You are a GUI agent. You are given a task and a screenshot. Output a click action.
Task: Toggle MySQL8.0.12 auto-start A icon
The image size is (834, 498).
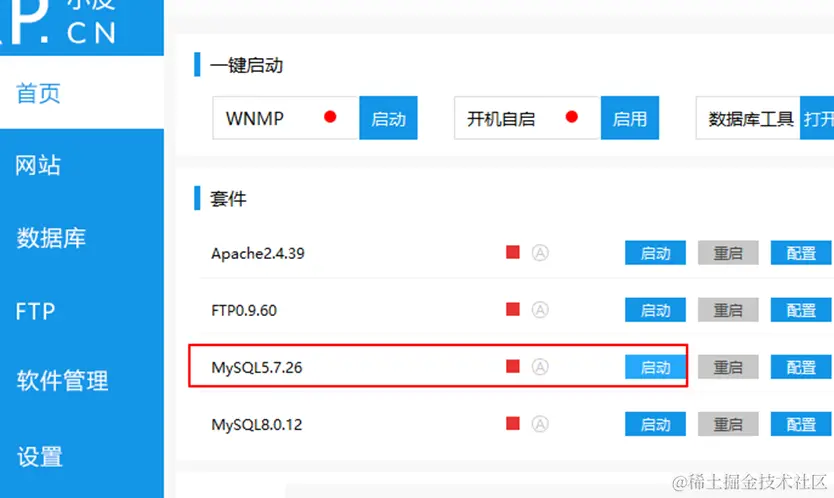pos(540,424)
